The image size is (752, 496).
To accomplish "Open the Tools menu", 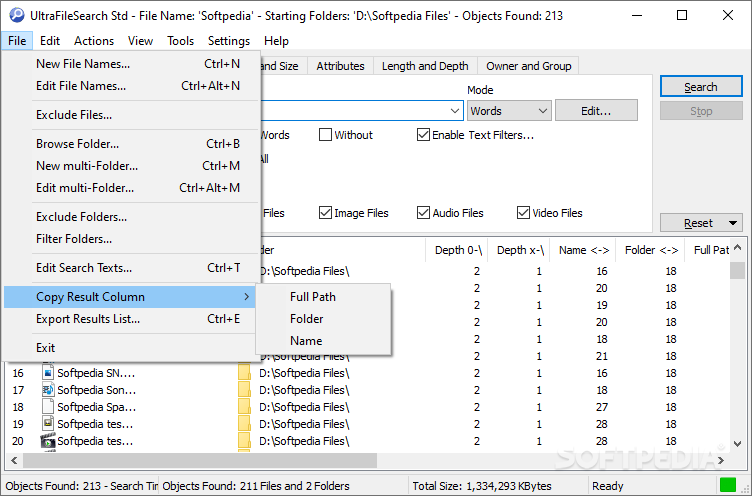I will (180, 41).
